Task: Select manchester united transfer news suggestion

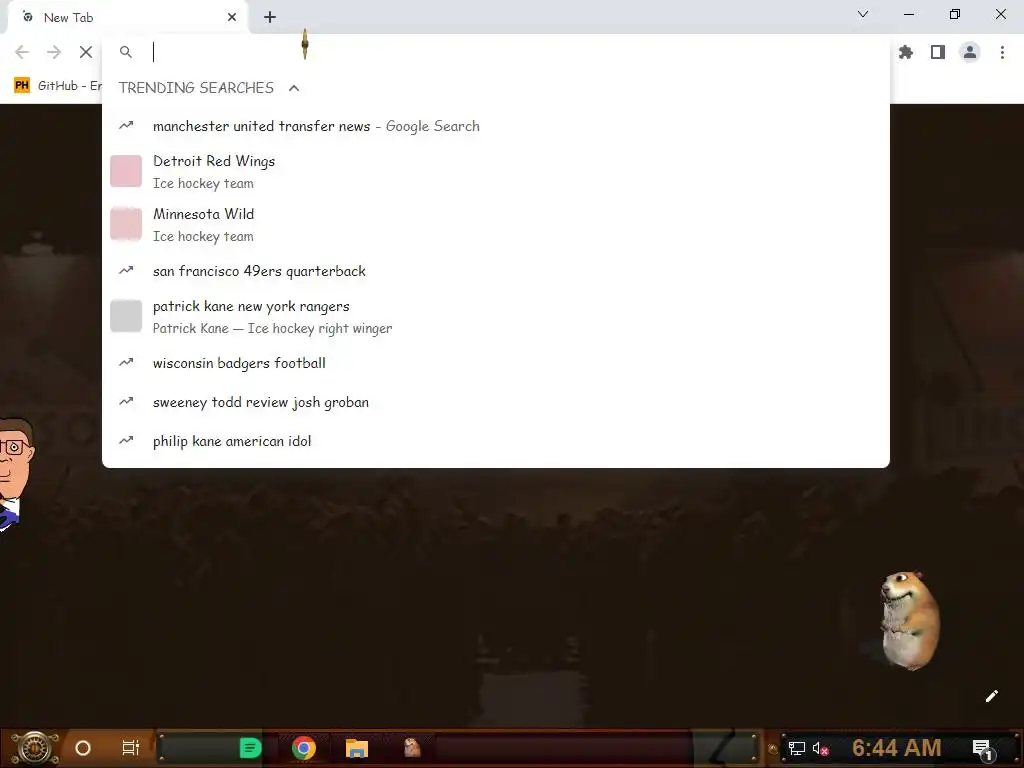Action: [x=496, y=126]
